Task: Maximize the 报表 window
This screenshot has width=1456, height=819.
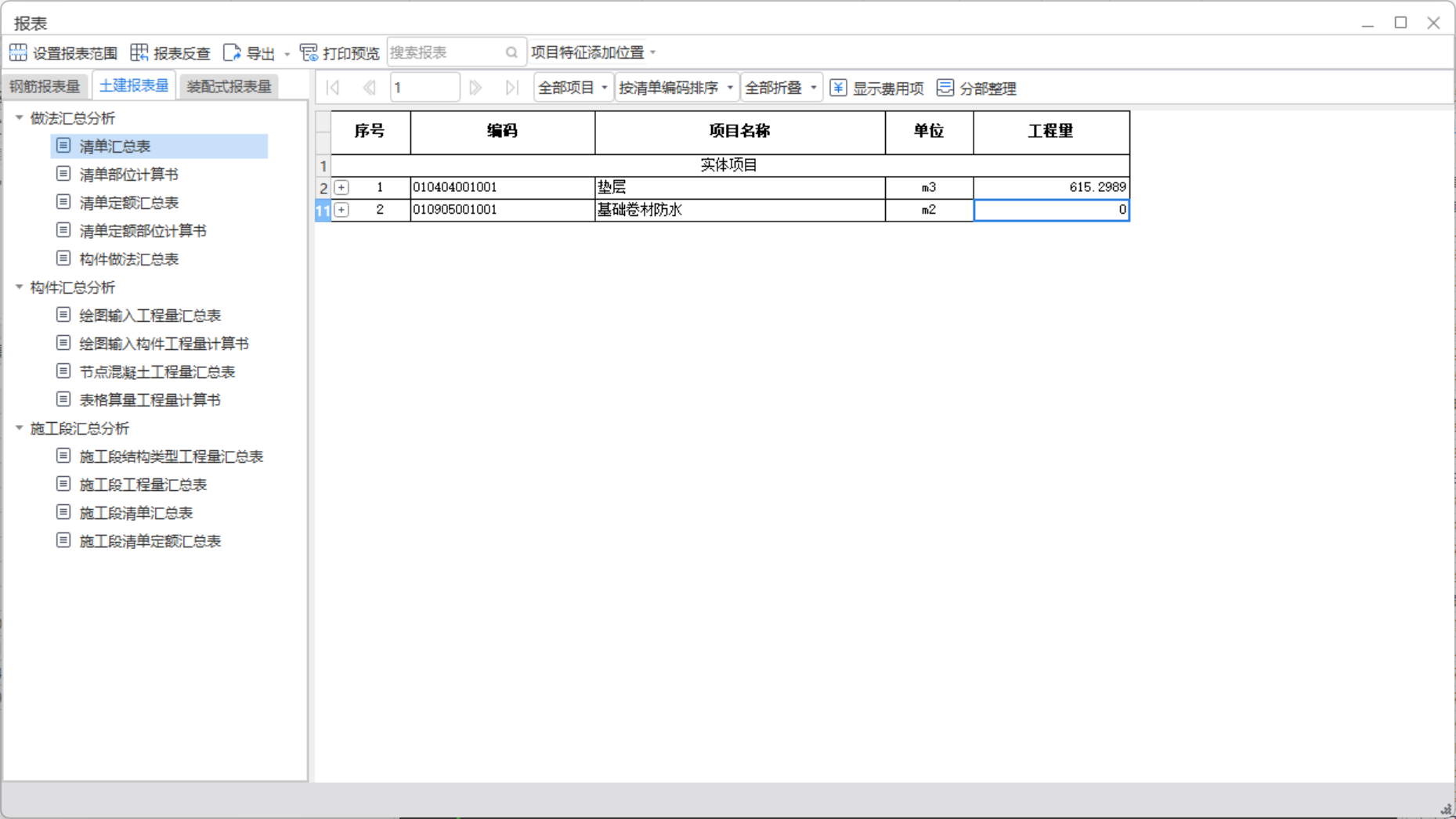Action: [1400, 23]
